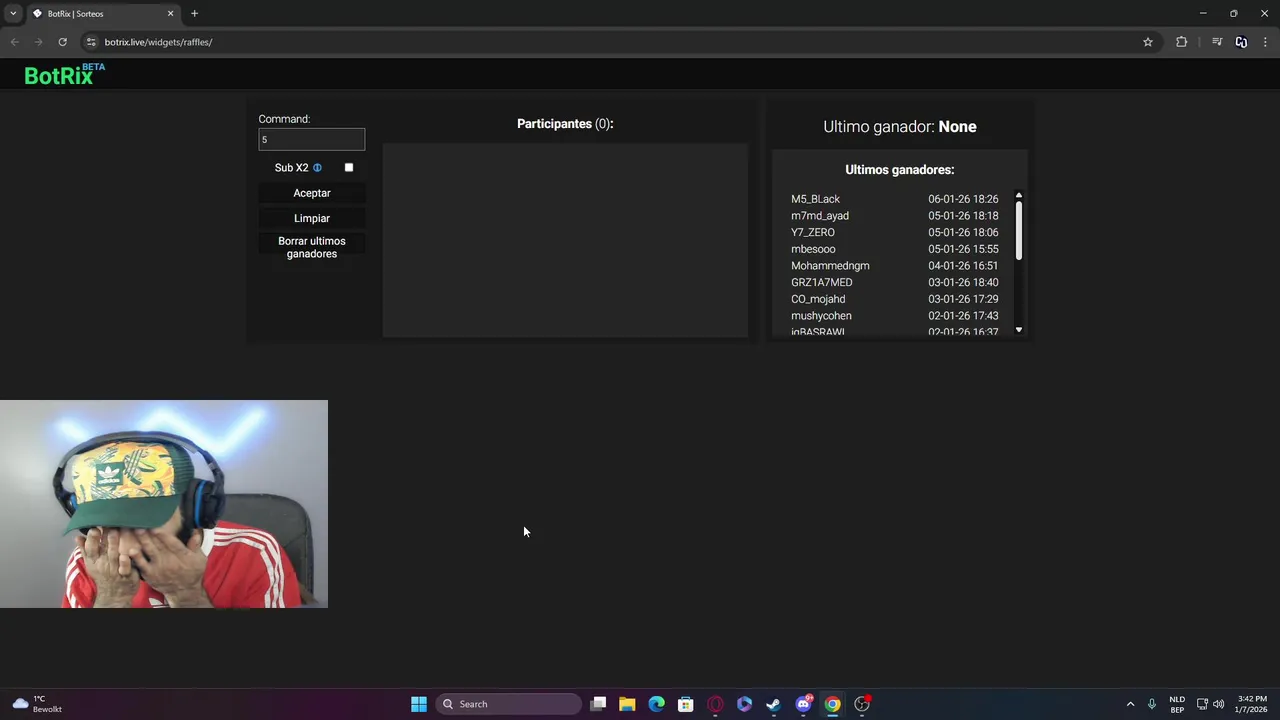Image resolution: width=1280 pixels, height=720 pixels.
Task: Open File Explorer from the taskbar
Action: 627,704
